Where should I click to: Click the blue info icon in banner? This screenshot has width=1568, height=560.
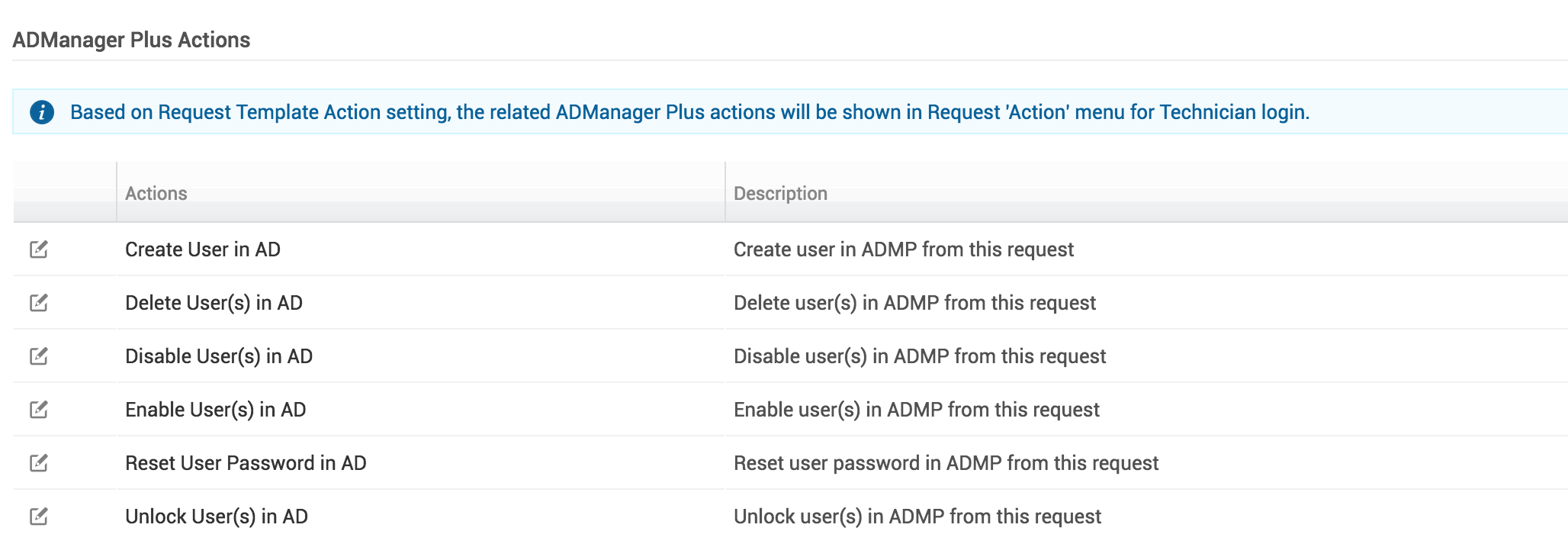[42, 112]
